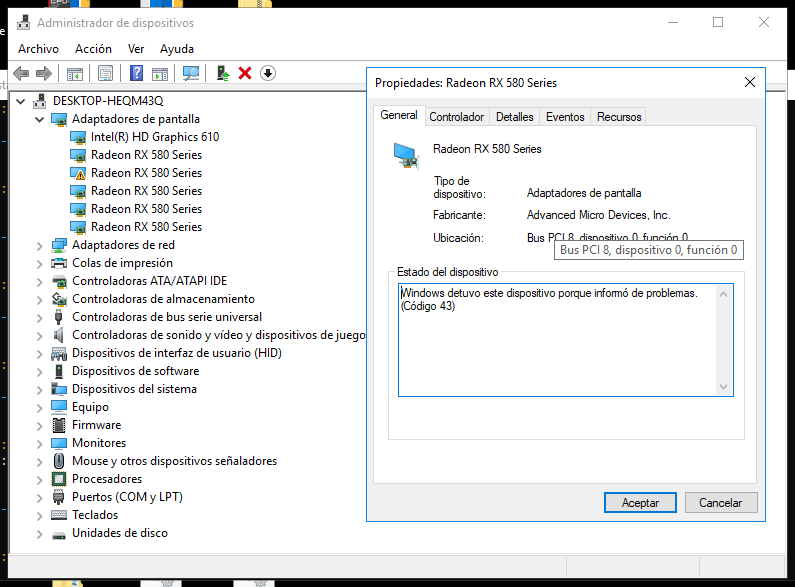
Task: Select the Dispositivos de software label
Action: click(135, 371)
